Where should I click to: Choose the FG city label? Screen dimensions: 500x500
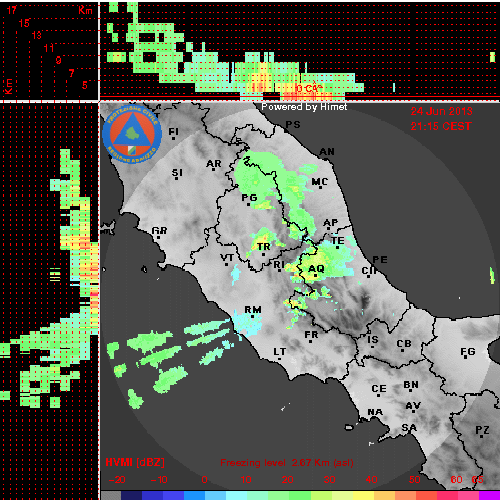467,352
